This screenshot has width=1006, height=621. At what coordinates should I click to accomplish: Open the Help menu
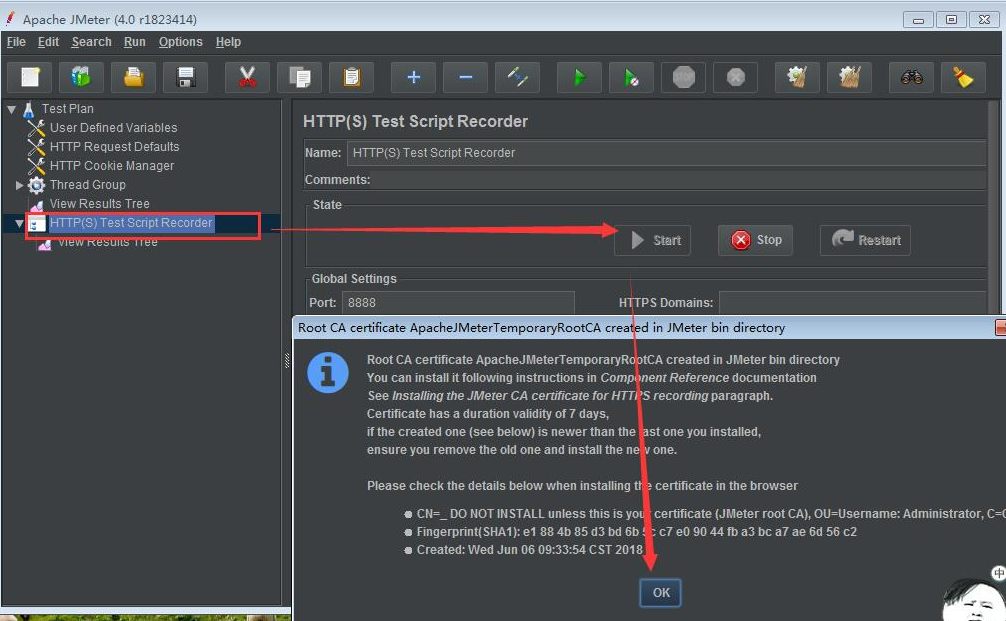pos(228,42)
